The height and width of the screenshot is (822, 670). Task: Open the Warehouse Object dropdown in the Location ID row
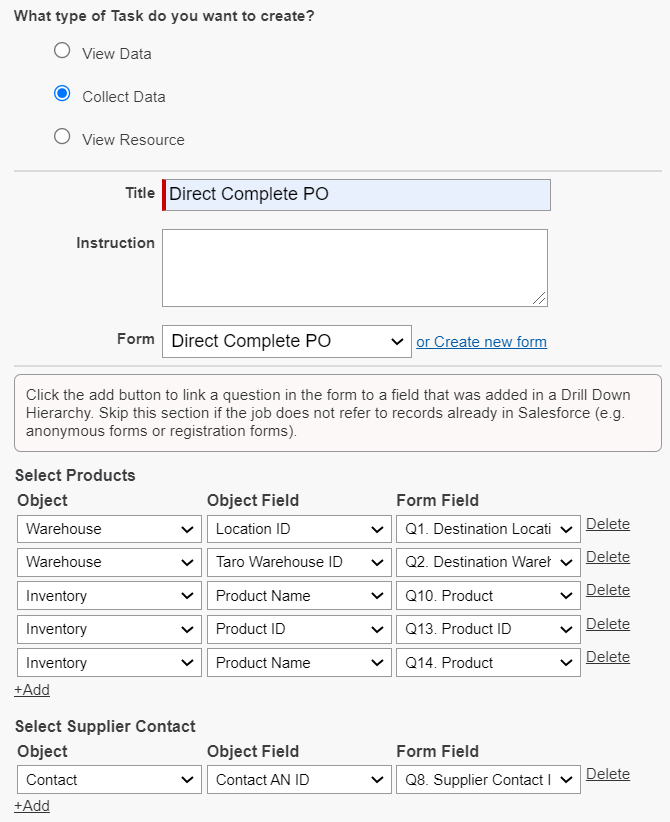point(109,529)
